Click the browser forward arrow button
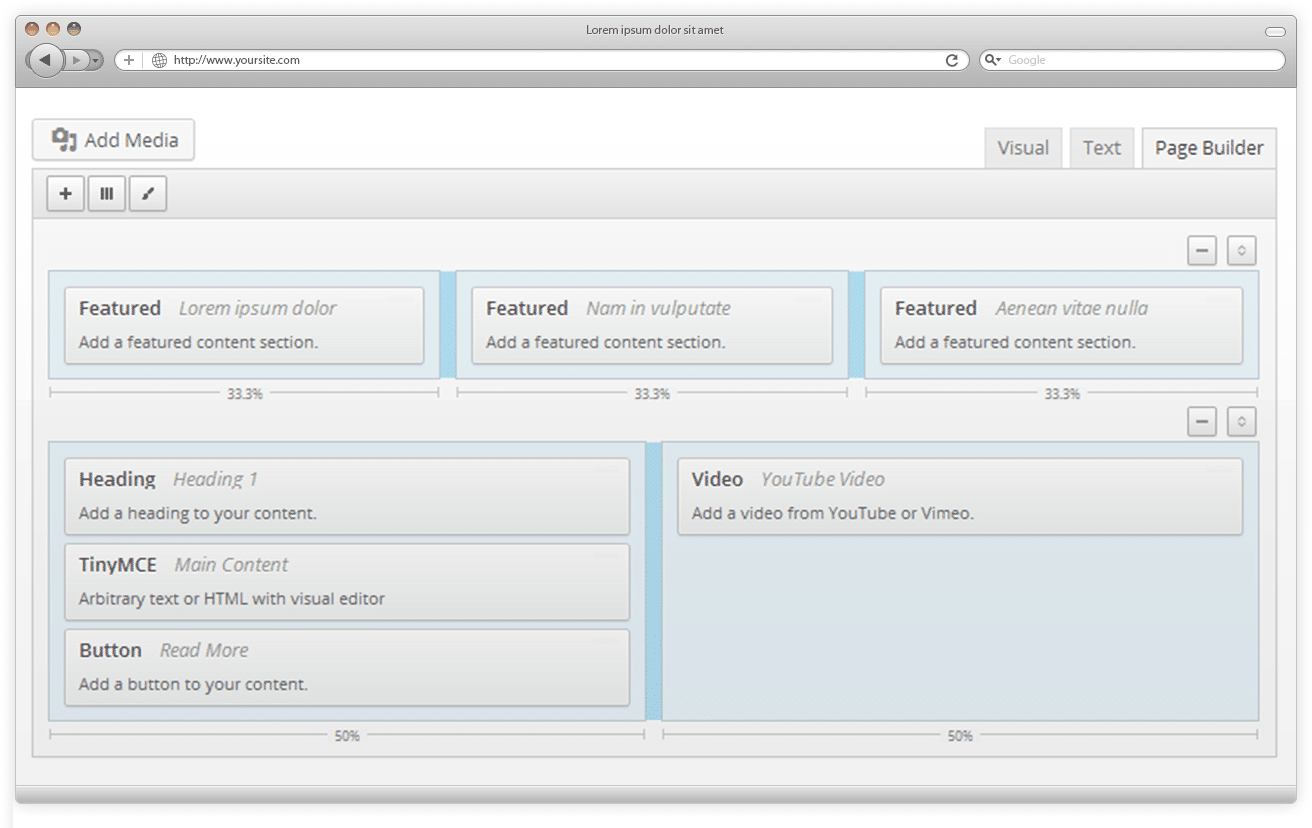 [78, 60]
